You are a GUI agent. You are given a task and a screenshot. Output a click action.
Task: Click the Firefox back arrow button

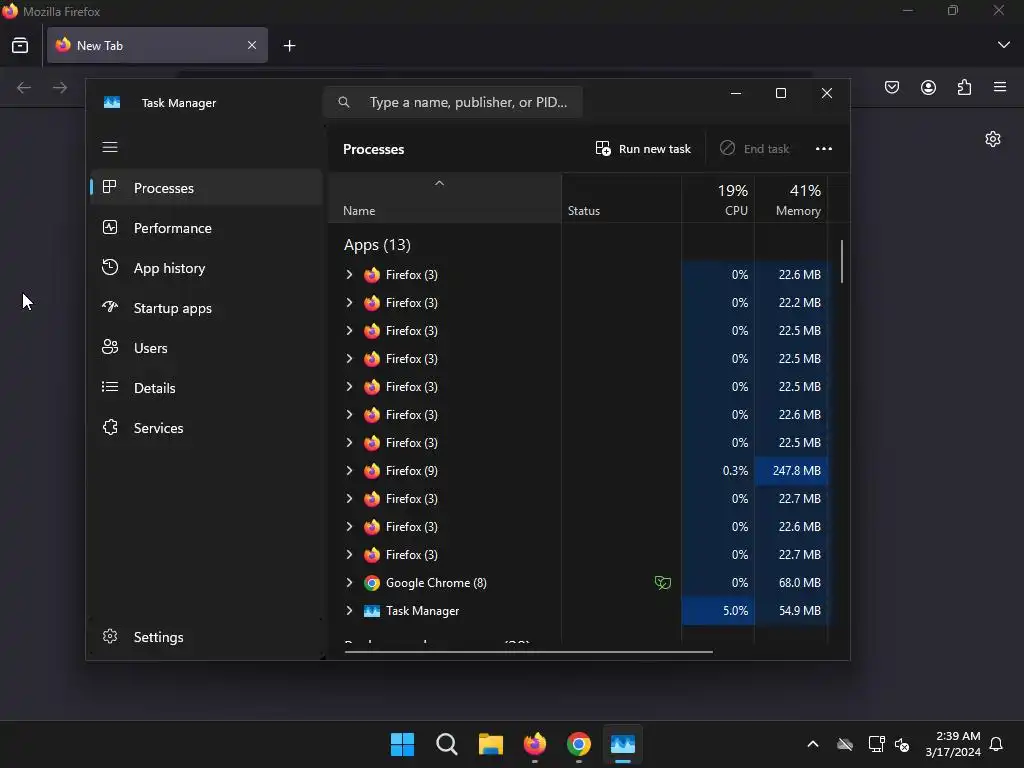(x=24, y=88)
